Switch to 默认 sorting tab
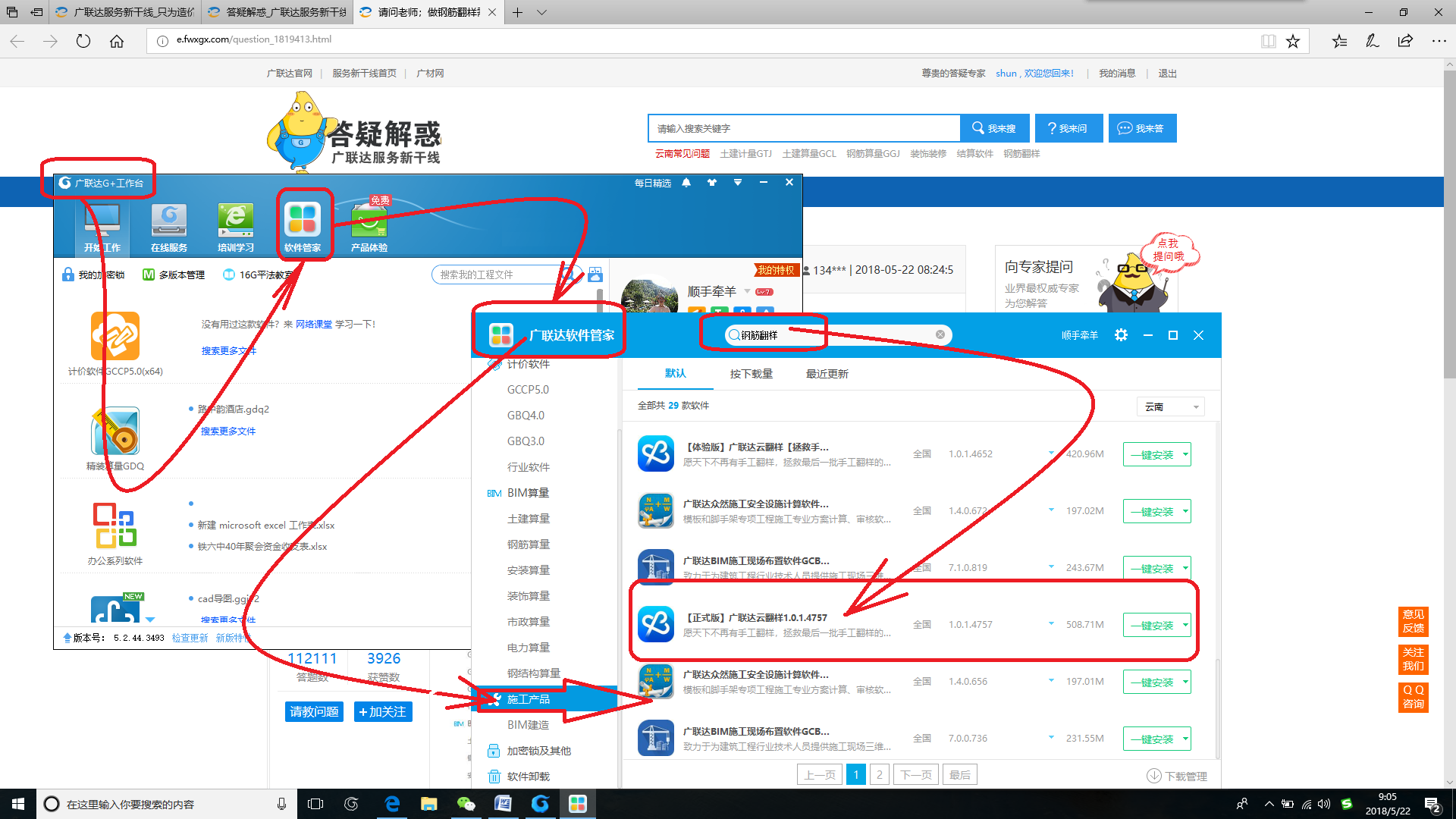The image size is (1456, 819). (675, 374)
